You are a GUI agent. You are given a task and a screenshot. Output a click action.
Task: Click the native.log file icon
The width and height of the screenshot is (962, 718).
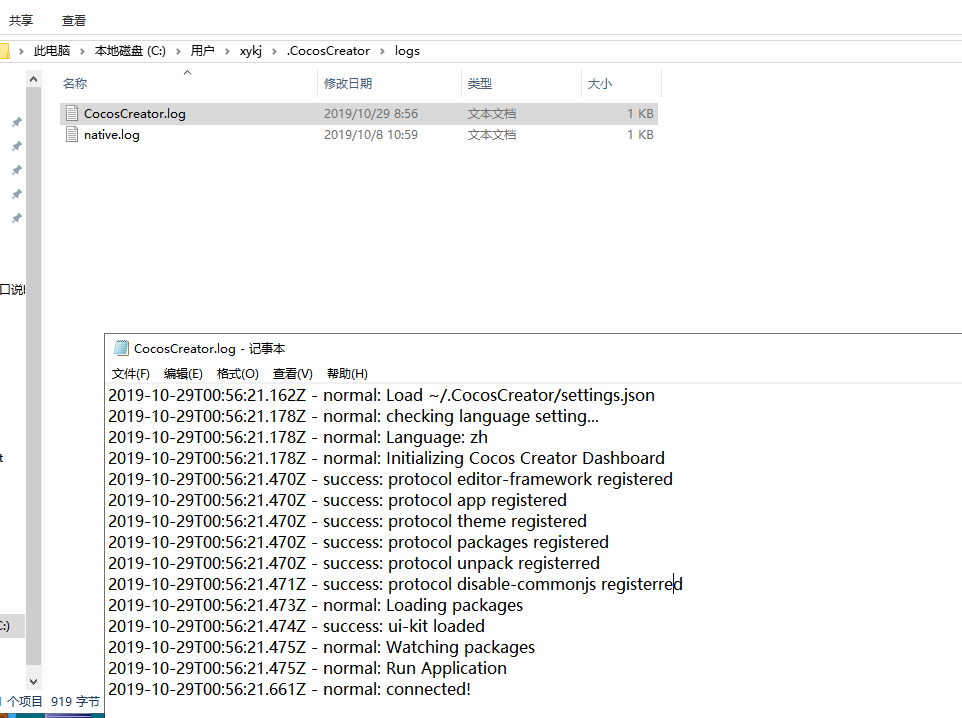pyautogui.click(x=72, y=134)
